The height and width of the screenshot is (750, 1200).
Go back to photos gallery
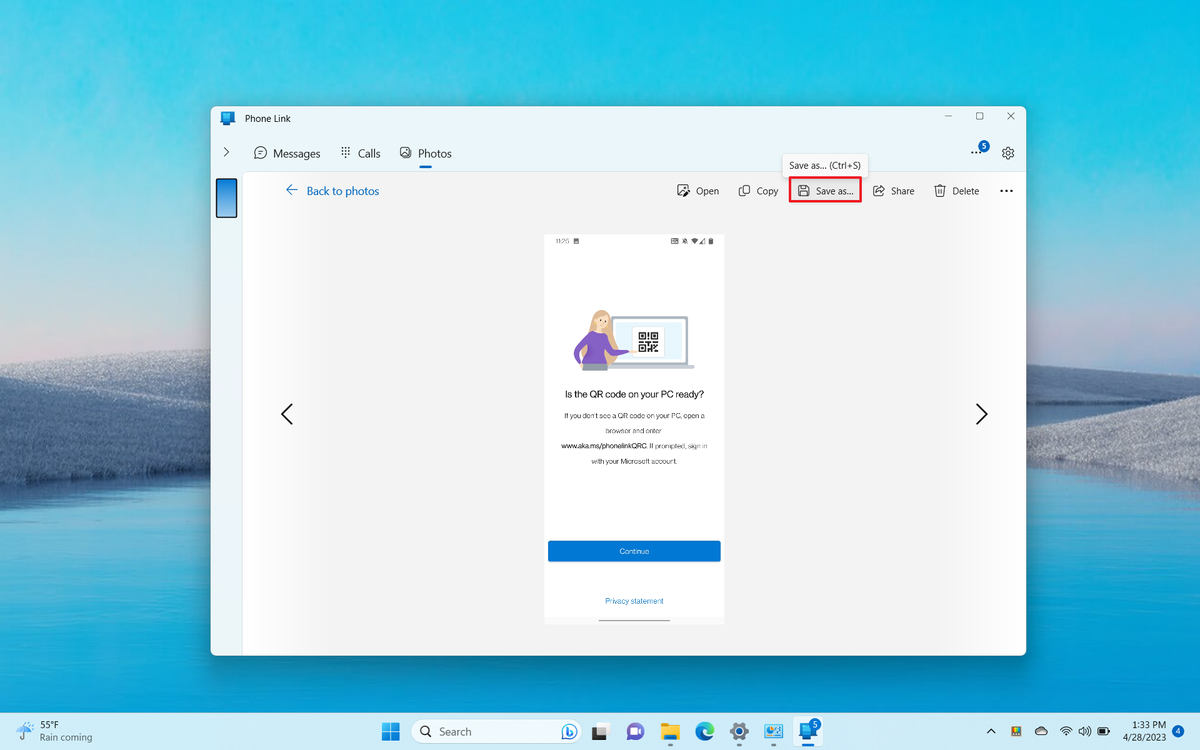(332, 190)
